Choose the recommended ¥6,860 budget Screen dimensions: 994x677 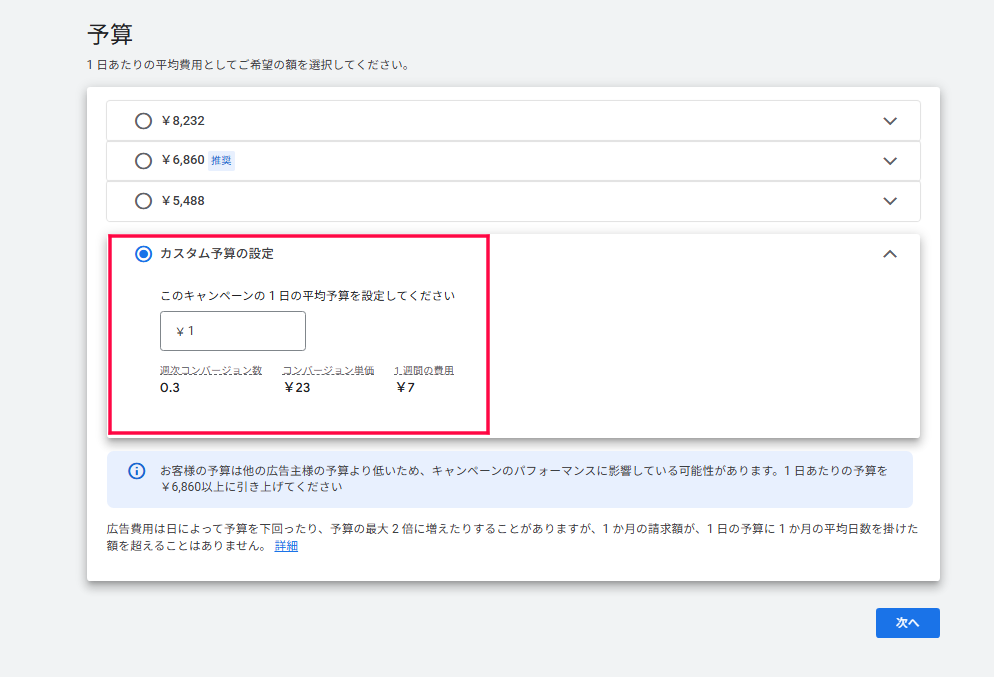[143, 160]
